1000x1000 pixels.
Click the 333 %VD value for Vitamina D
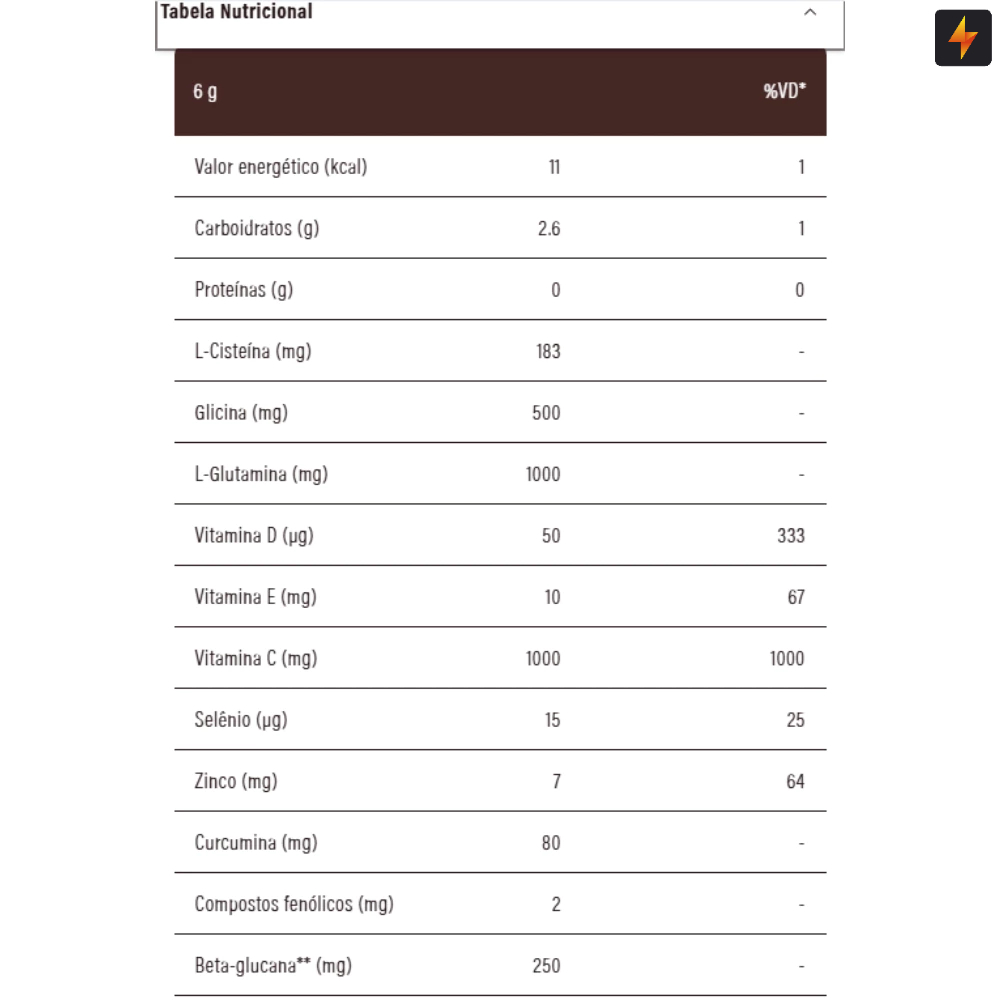tap(790, 535)
